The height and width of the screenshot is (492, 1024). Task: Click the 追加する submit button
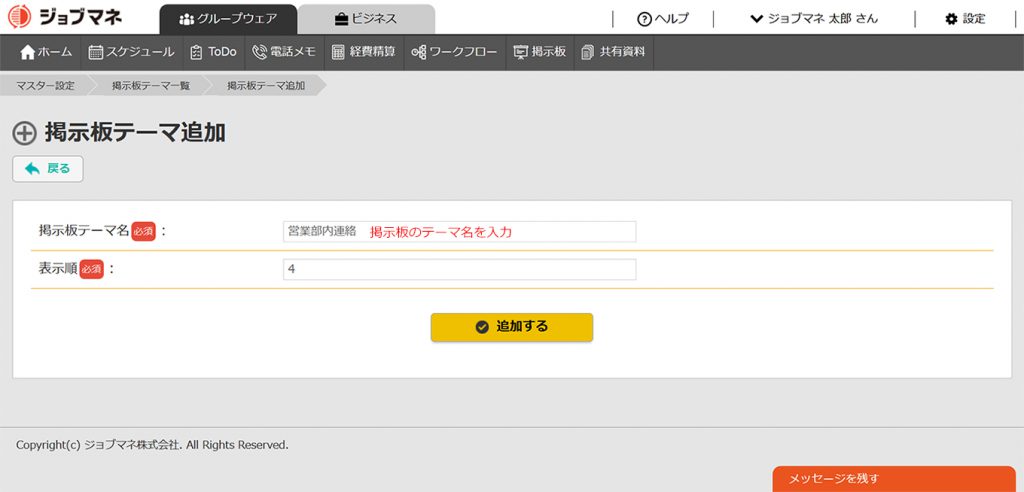[x=511, y=327]
